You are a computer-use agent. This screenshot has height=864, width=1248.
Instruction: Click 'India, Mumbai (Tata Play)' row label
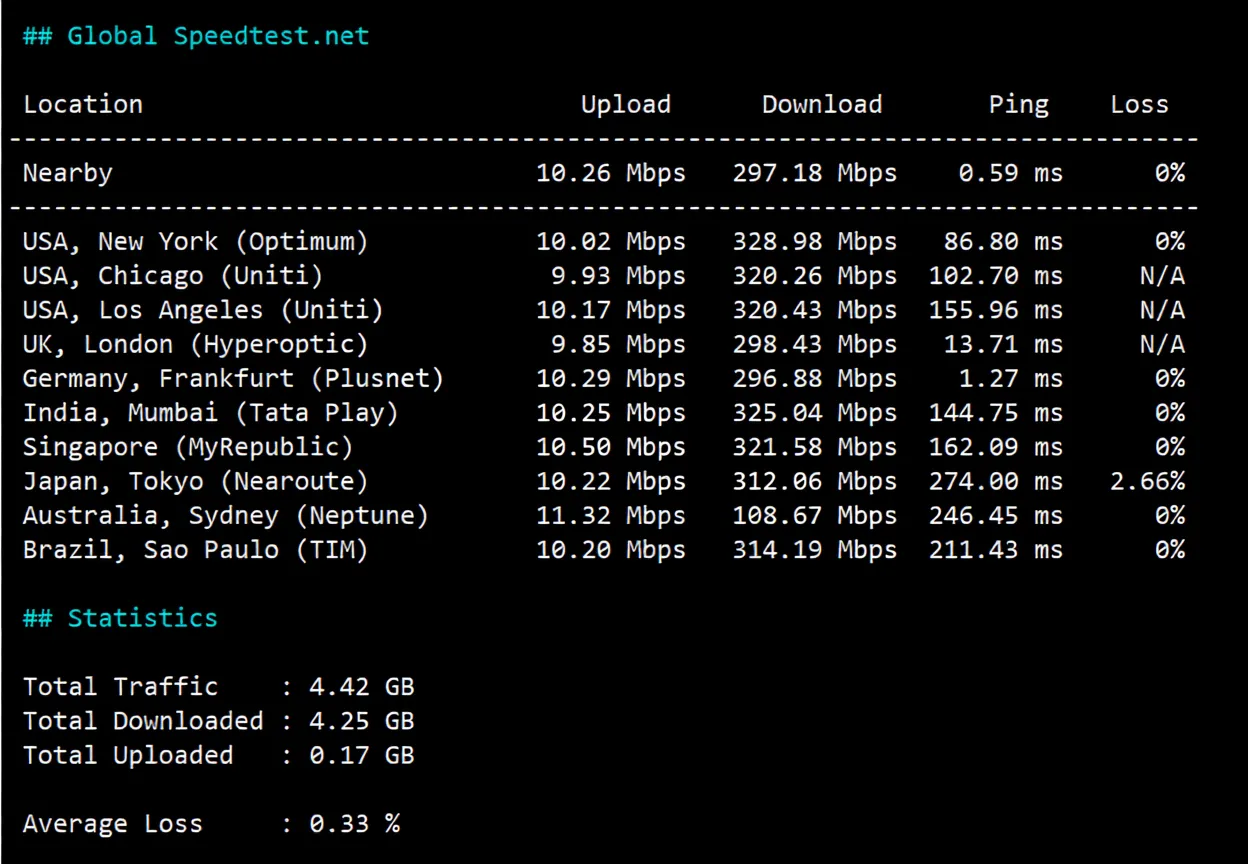[211, 412]
